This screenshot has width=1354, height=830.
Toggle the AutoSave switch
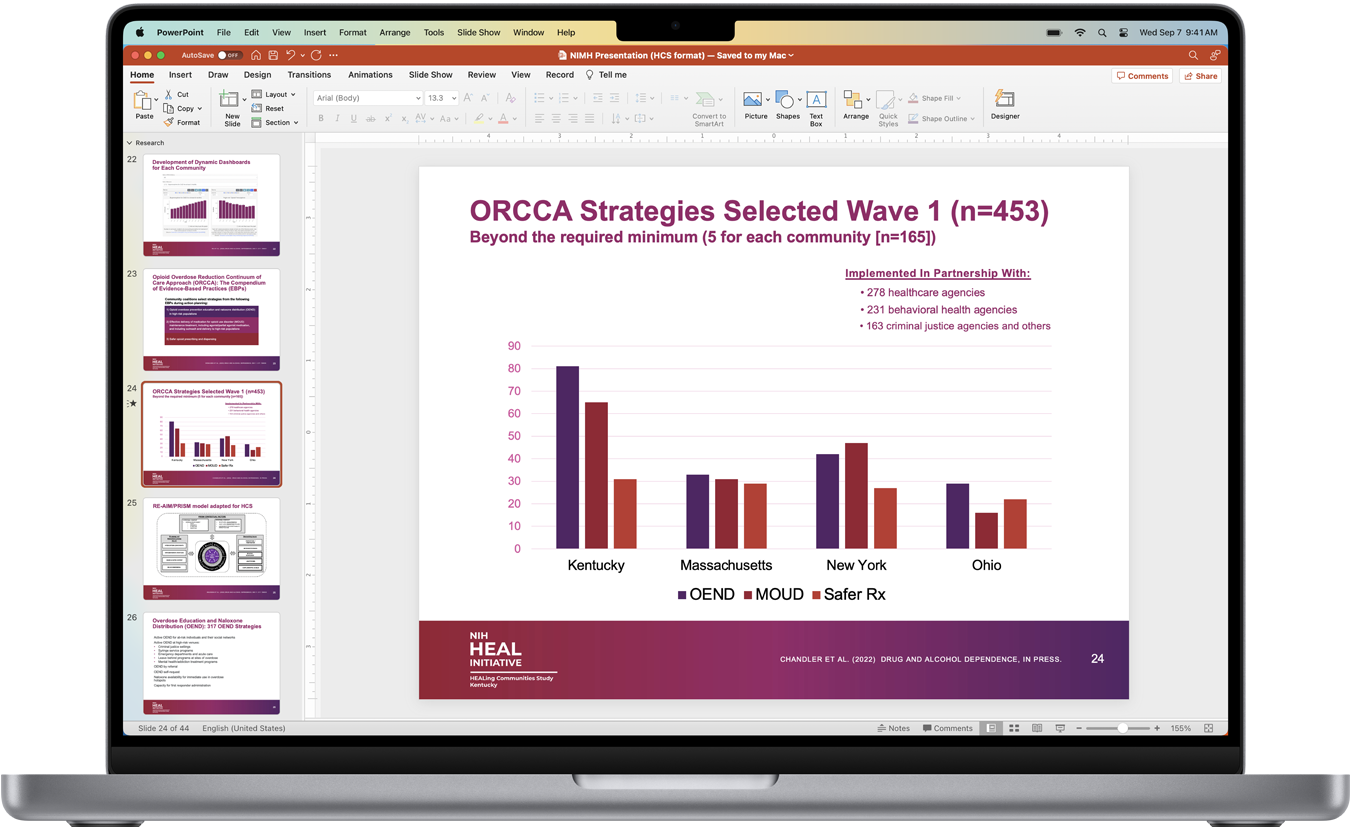click(x=229, y=55)
